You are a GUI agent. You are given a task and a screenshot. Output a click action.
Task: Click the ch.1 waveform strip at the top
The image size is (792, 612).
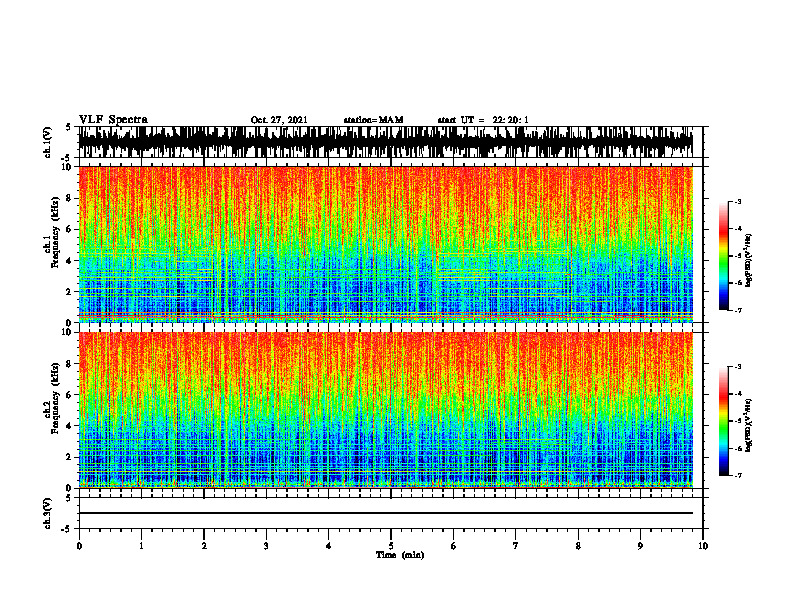(385, 142)
